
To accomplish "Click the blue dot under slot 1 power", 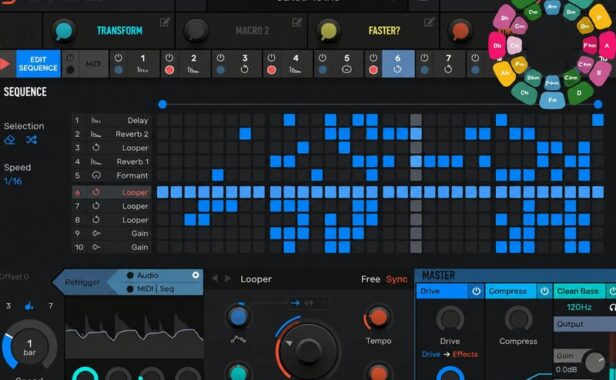I will click(x=118, y=70).
